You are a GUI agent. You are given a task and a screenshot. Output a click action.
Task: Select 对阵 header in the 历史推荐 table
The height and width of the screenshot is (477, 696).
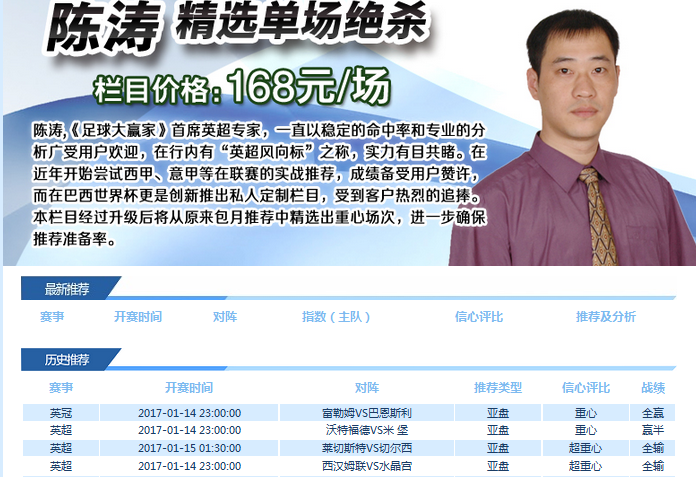pyautogui.click(x=367, y=387)
